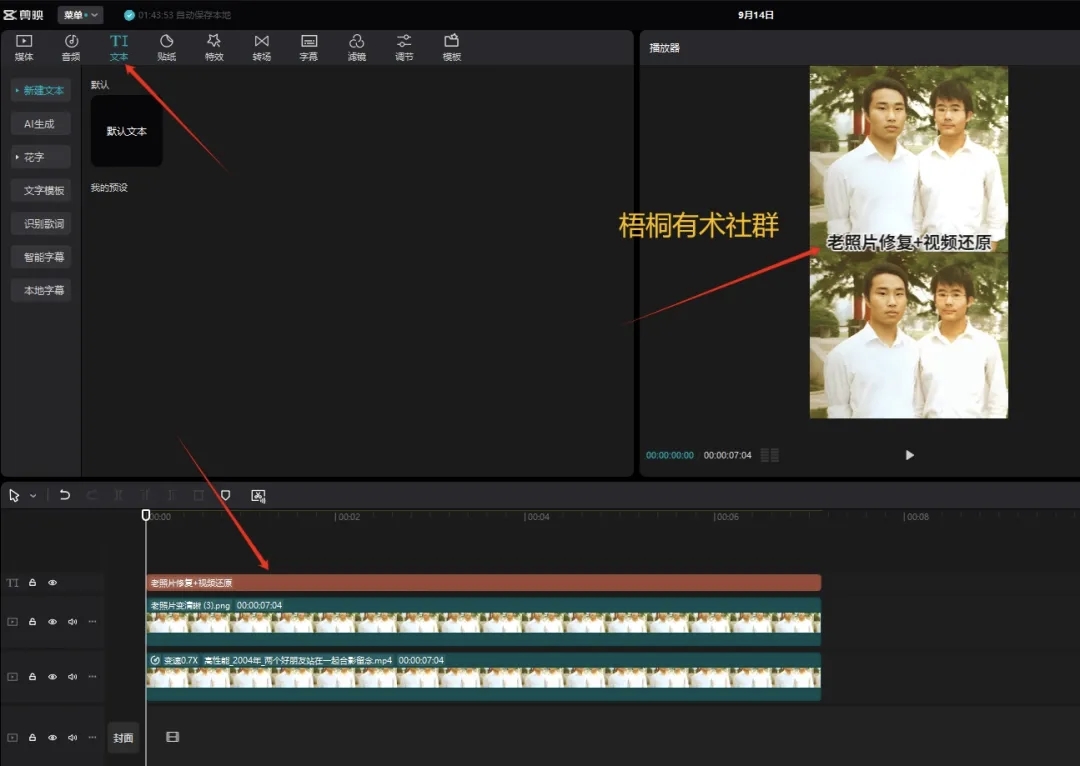The width and height of the screenshot is (1080, 766).
Task: Open the 转场 transitions panel
Action: point(261,47)
